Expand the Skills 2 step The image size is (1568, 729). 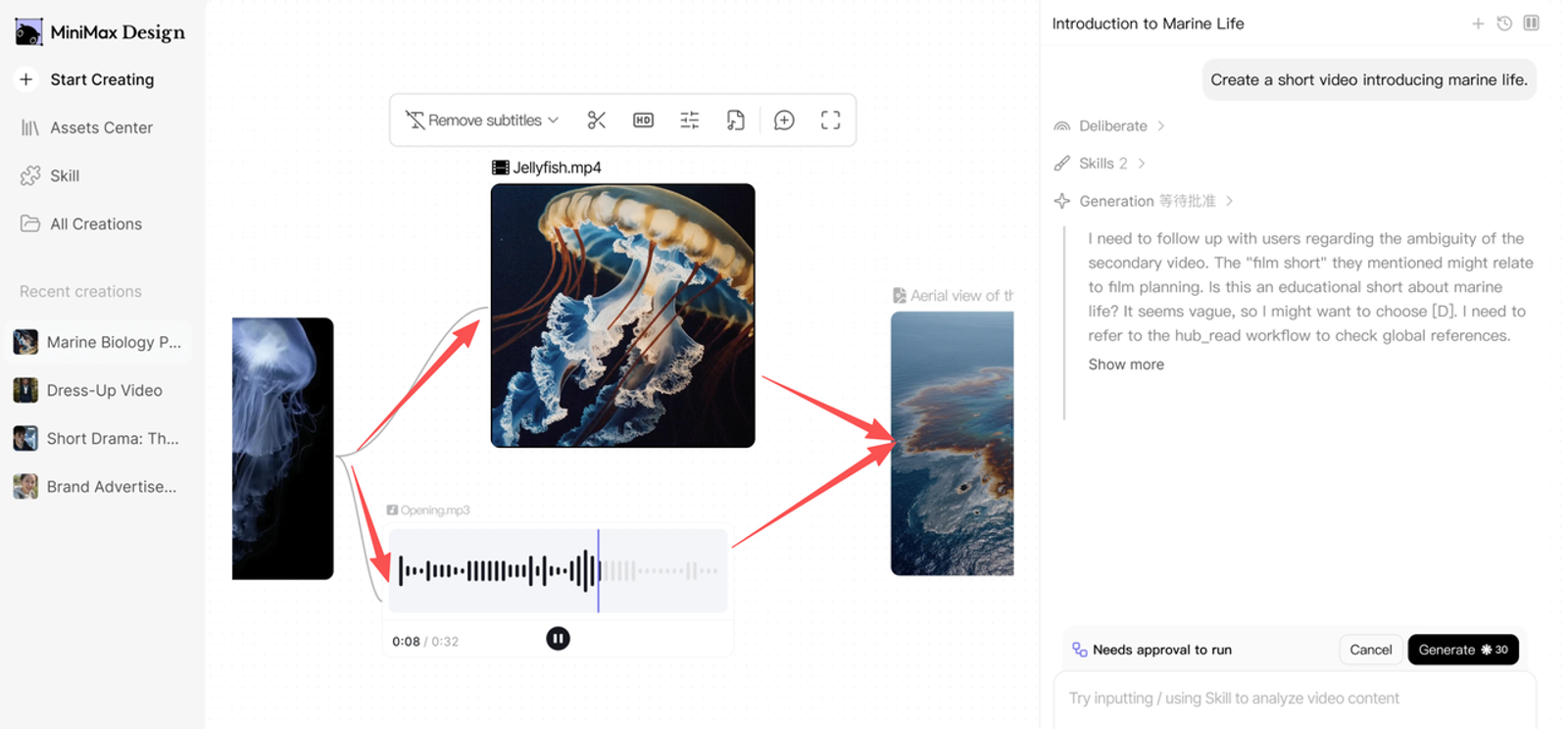1100,163
